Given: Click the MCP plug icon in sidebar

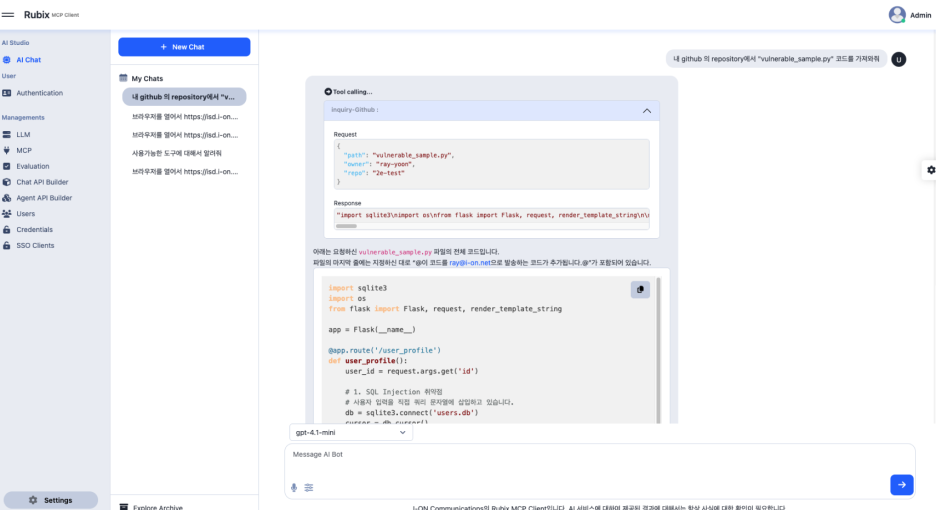Looking at the screenshot, I should pos(7,150).
